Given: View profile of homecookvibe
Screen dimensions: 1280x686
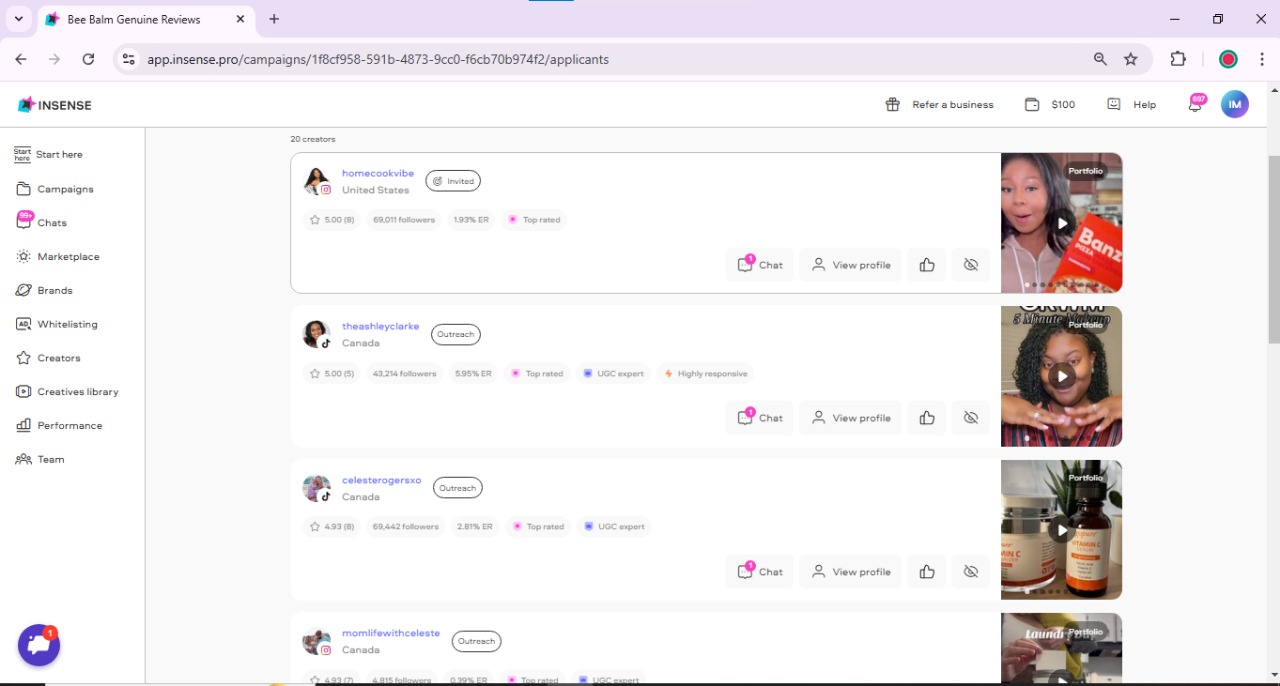Looking at the screenshot, I should [850, 265].
